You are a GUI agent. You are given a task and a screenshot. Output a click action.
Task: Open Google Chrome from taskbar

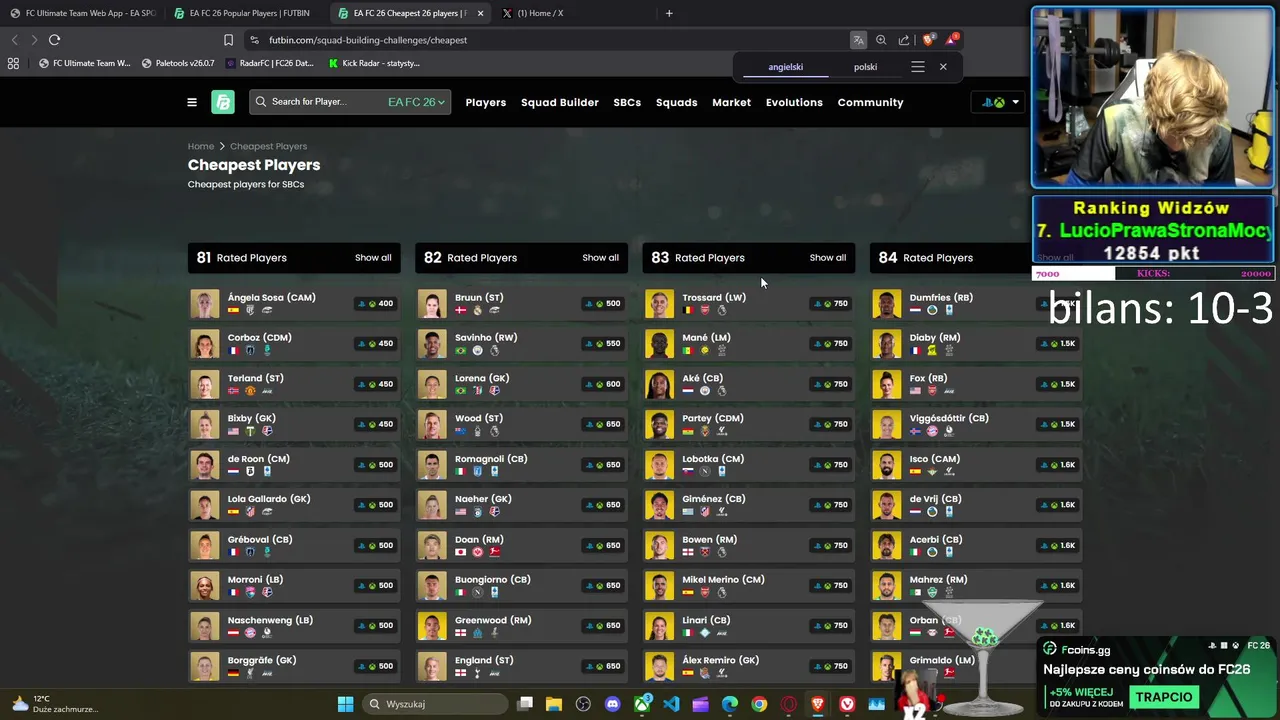pos(759,704)
